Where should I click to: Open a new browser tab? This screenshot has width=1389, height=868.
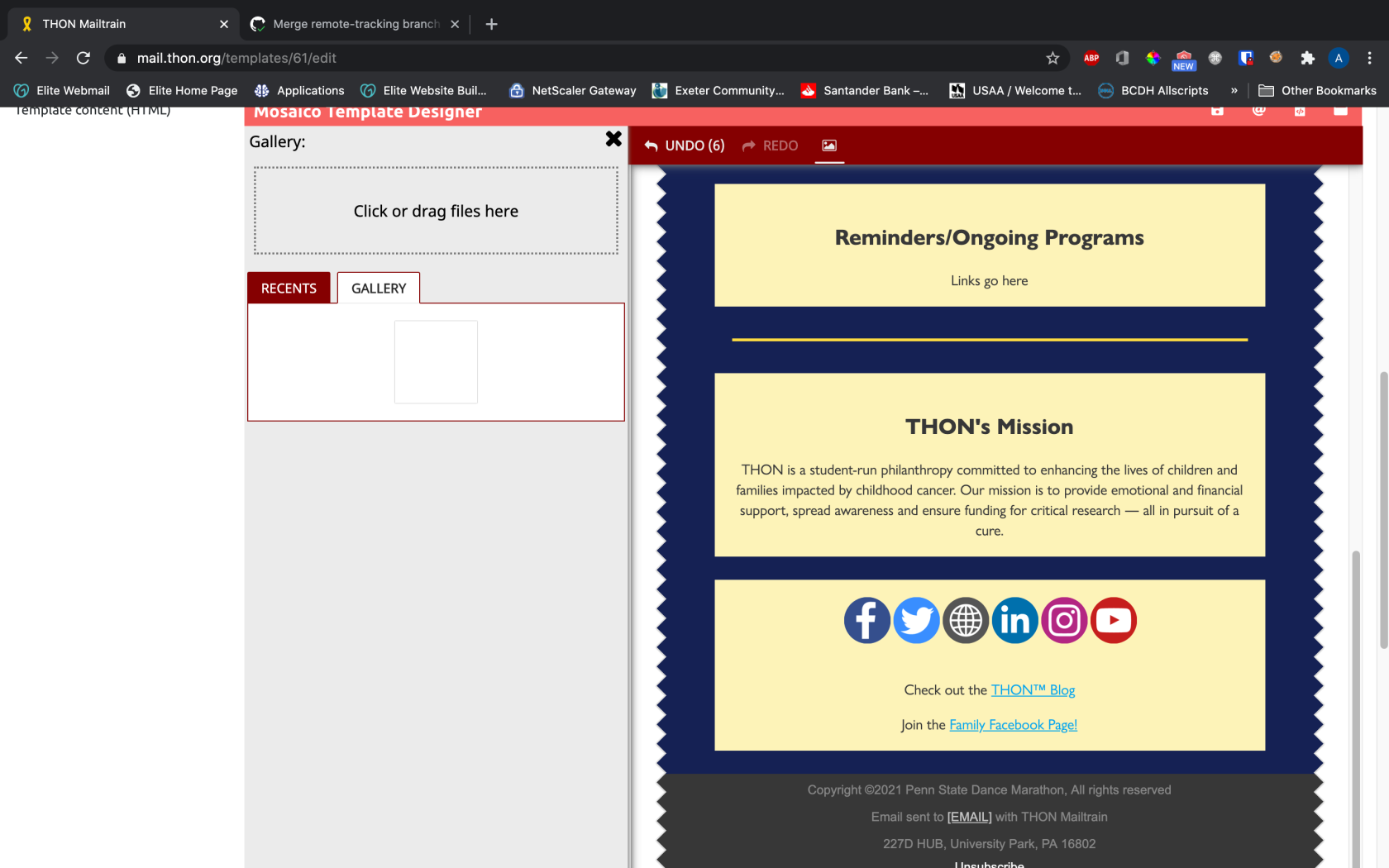491,24
